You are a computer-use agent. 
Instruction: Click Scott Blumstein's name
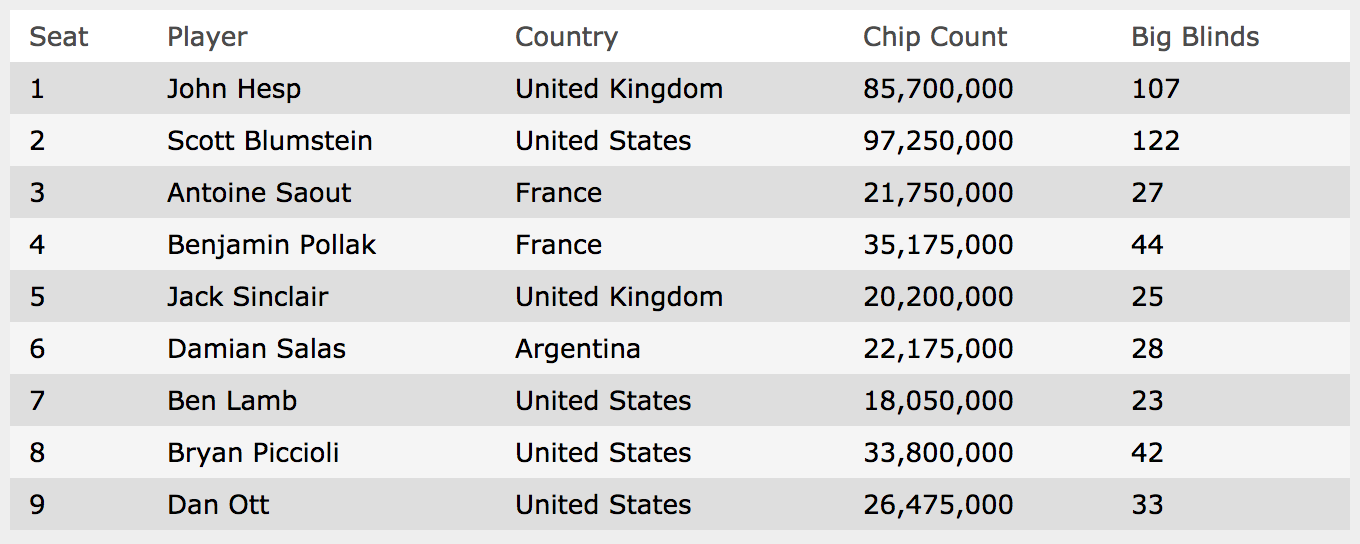coord(270,141)
